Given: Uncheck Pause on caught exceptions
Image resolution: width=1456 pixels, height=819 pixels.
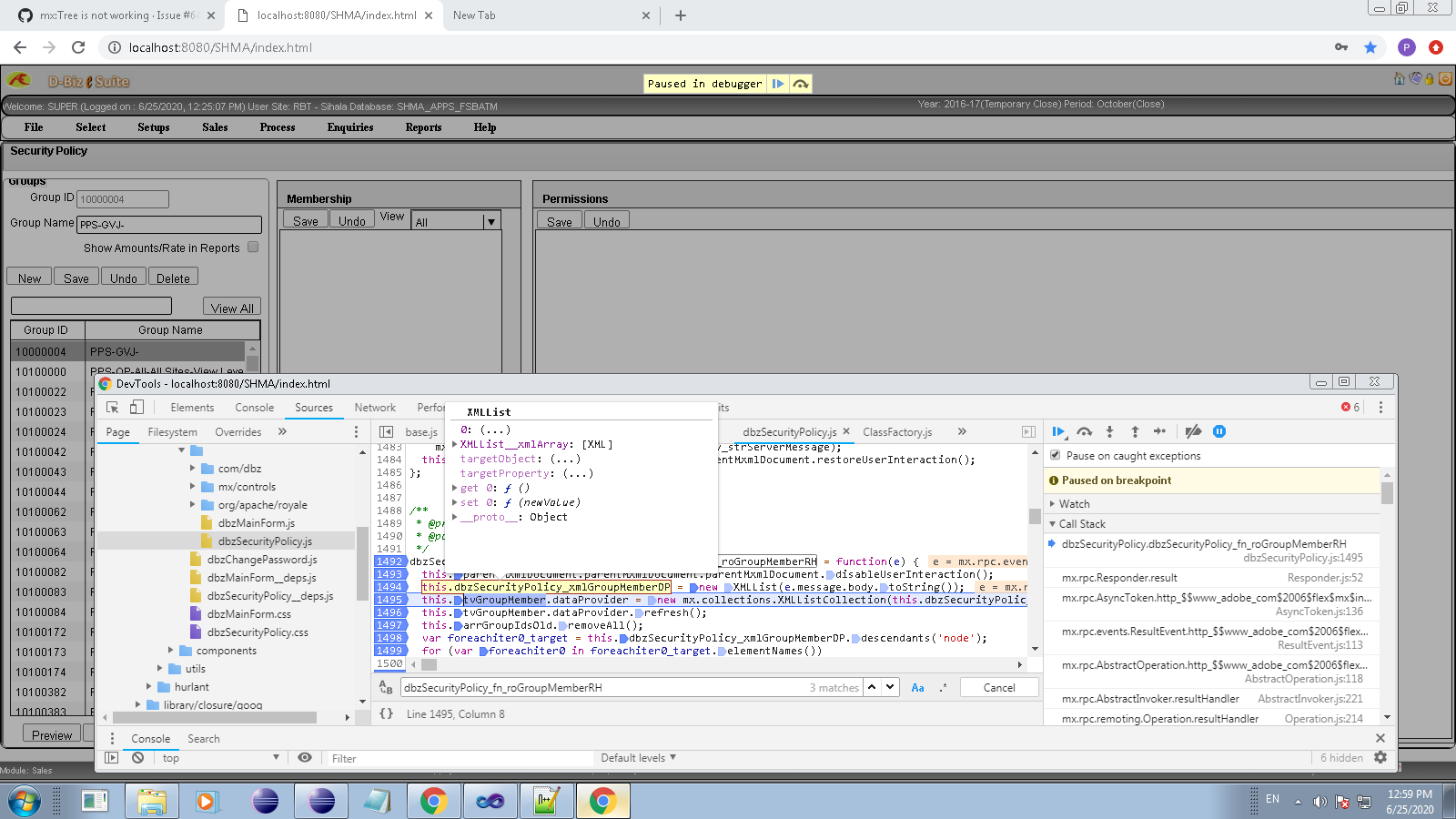Looking at the screenshot, I should (1055, 455).
